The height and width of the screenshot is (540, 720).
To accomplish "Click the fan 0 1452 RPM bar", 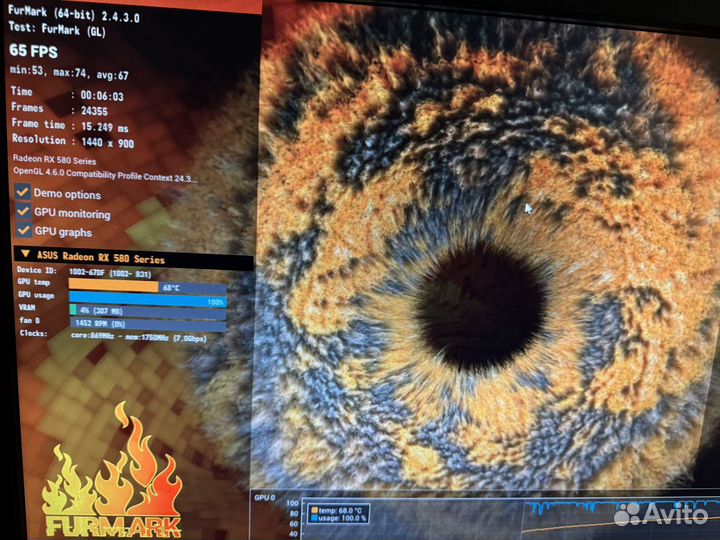I will click(147, 324).
